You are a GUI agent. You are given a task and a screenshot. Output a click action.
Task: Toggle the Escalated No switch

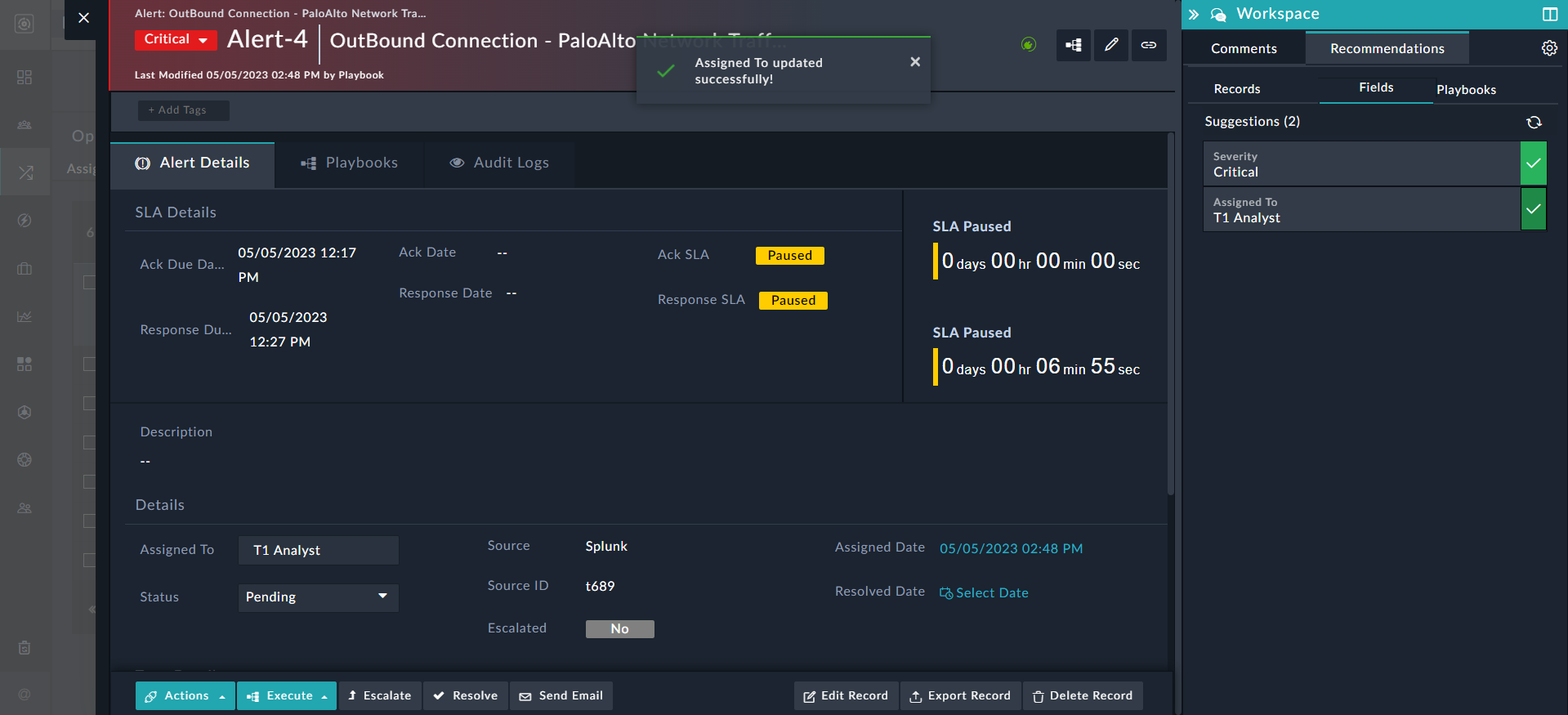tap(619, 628)
